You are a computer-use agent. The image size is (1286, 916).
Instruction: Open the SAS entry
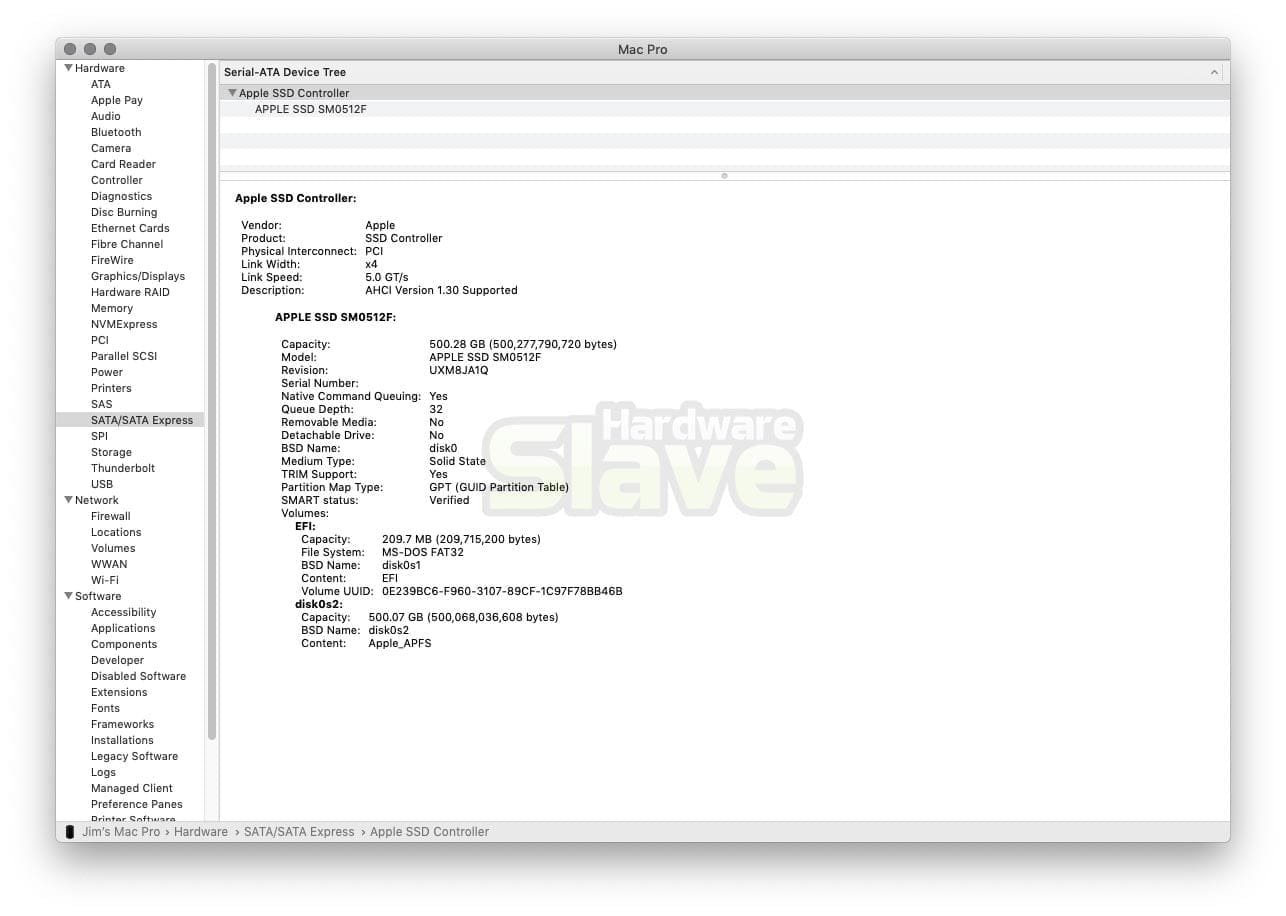pyautogui.click(x=102, y=404)
